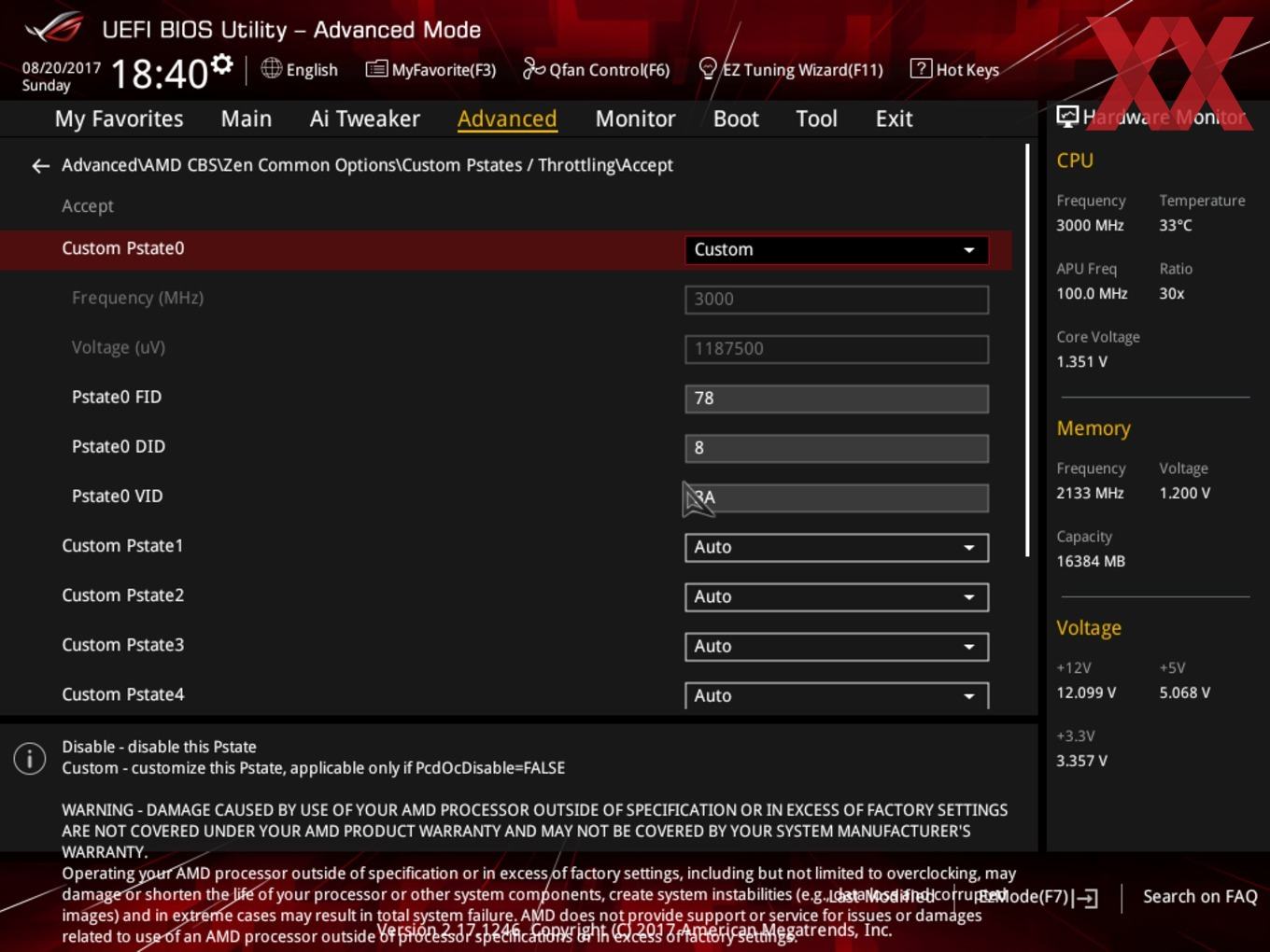Image resolution: width=1270 pixels, height=952 pixels.
Task: Click the Pstate0 VID field
Action: click(837, 497)
